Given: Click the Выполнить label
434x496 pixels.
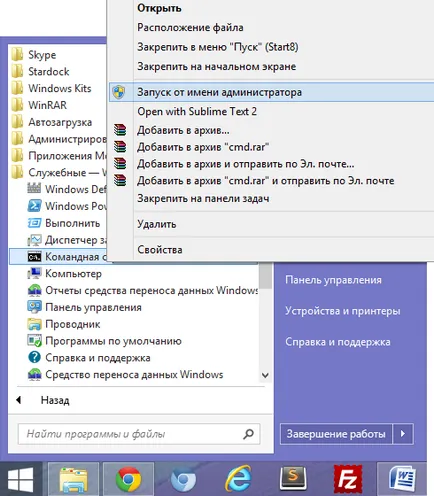Looking at the screenshot, I should point(73,223).
